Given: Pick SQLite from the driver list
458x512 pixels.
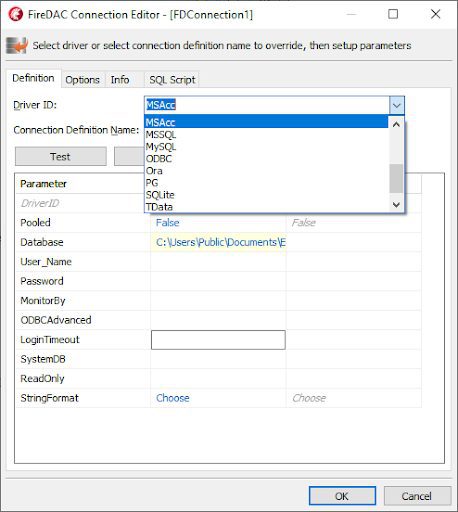Looking at the screenshot, I should tap(266, 194).
